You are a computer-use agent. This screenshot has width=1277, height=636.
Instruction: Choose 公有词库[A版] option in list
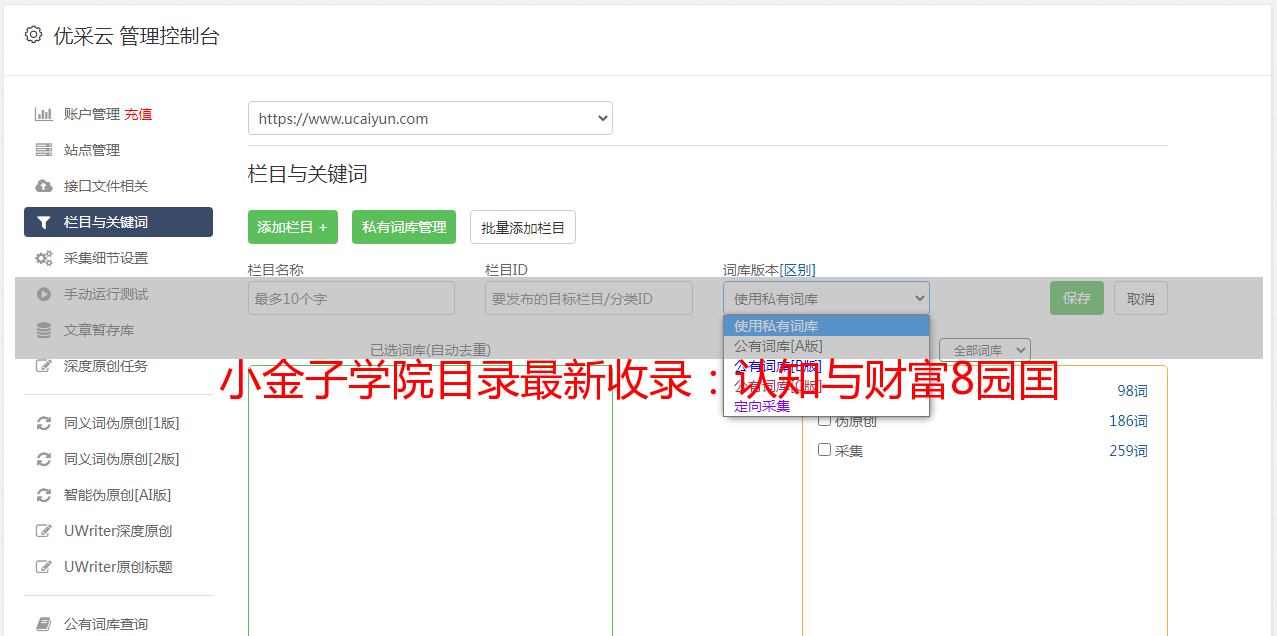point(826,346)
